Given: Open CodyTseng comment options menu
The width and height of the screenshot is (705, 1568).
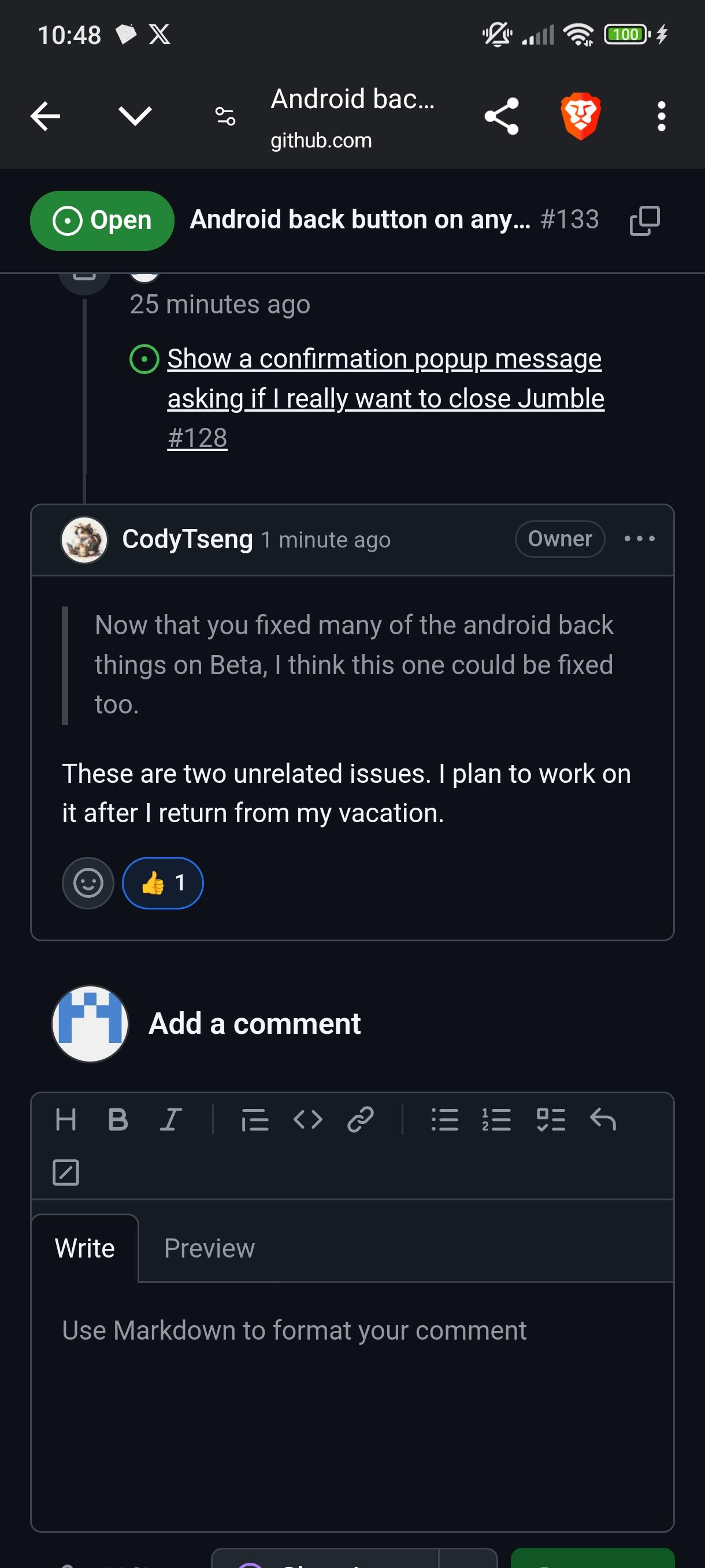Looking at the screenshot, I should click(x=639, y=539).
